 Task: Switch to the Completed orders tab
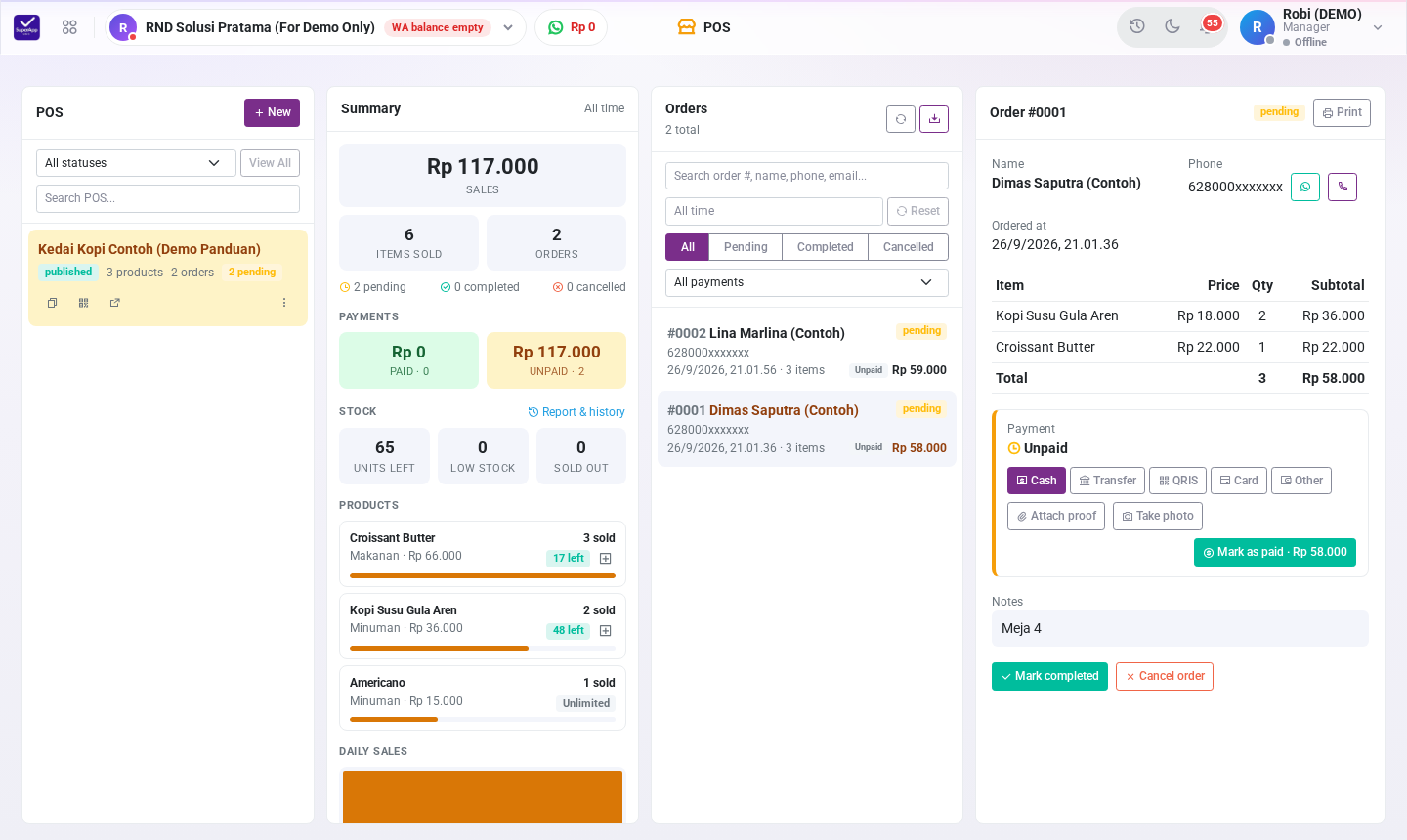tap(826, 247)
